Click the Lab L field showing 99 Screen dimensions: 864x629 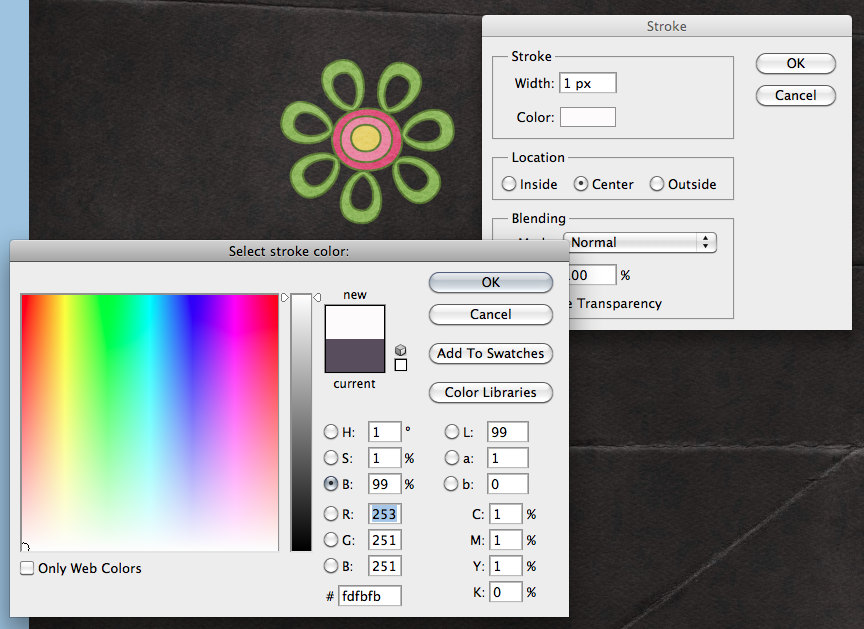(507, 431)
